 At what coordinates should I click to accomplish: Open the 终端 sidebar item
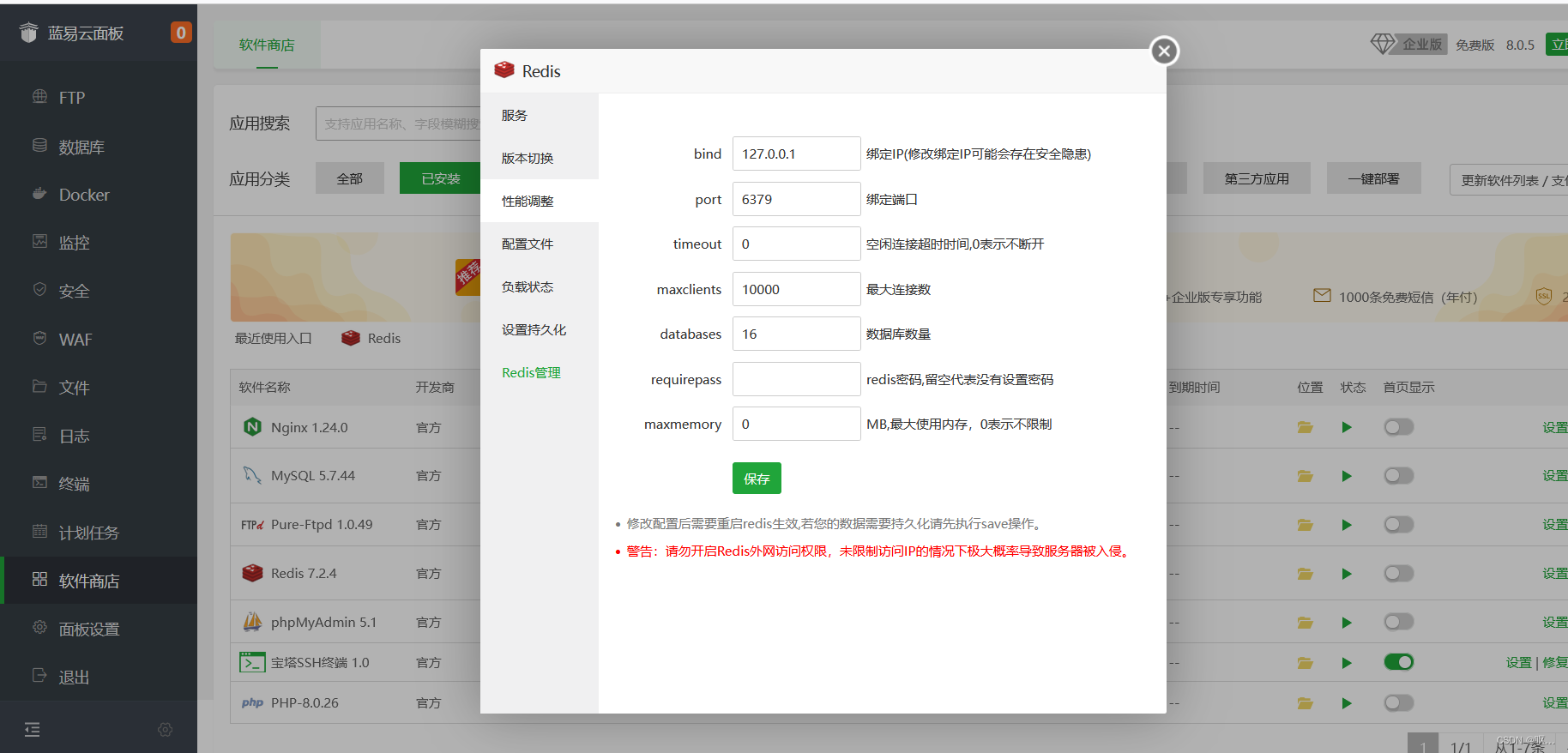pyautogui.click(x=99, y=484)
